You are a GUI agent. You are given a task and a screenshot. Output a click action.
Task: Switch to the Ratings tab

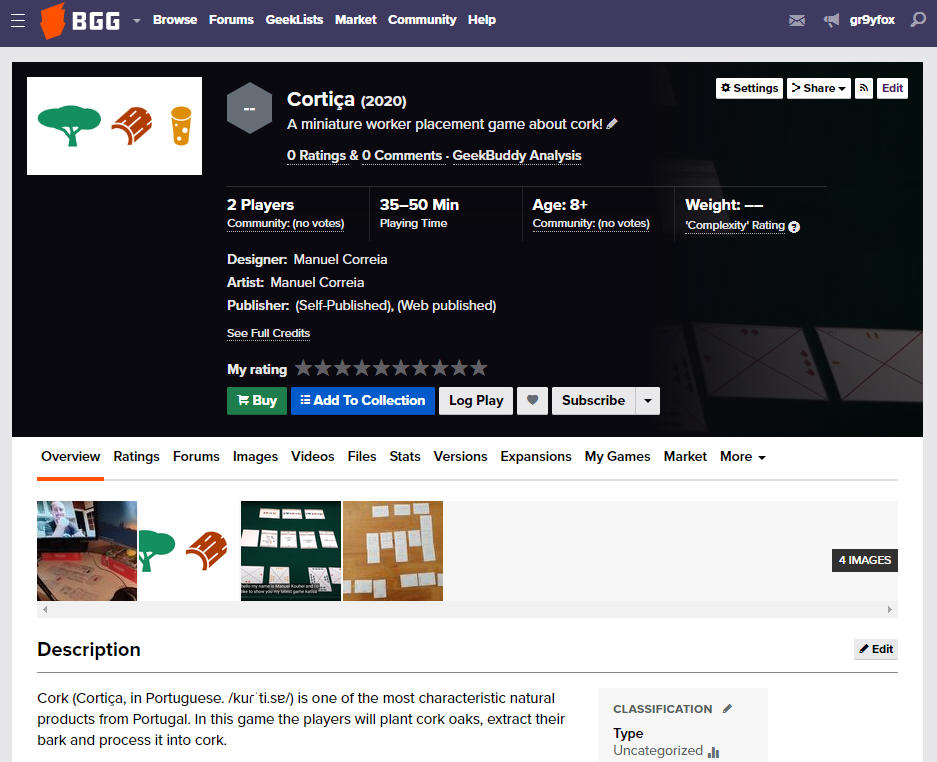point(137,457)
